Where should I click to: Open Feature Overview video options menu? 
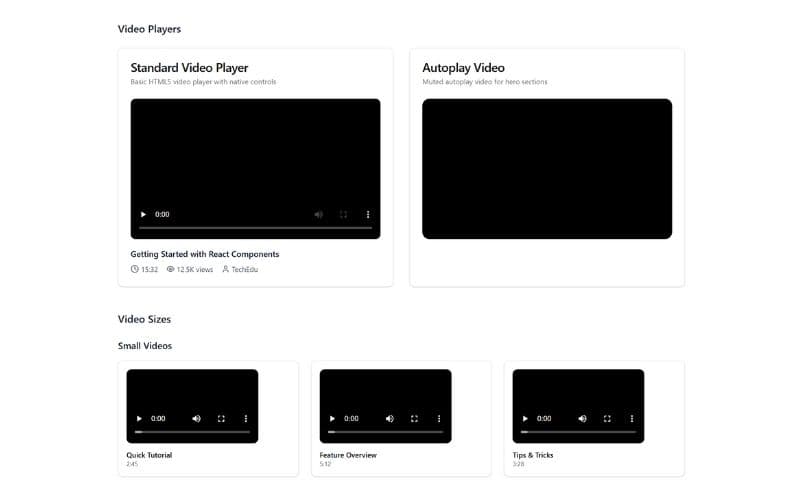(x=439, y=418)
